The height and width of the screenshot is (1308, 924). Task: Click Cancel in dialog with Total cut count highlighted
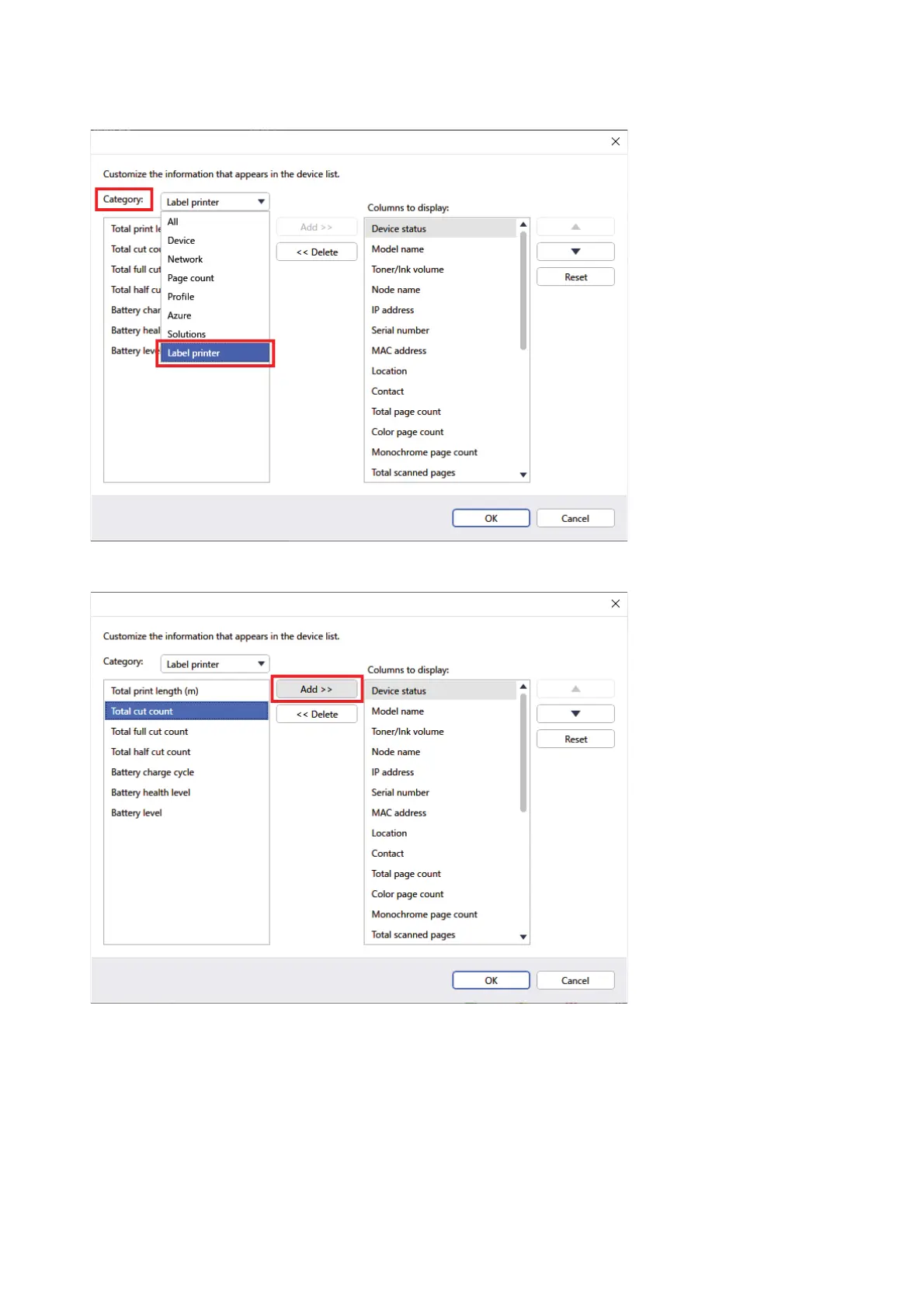coord(575,980)
